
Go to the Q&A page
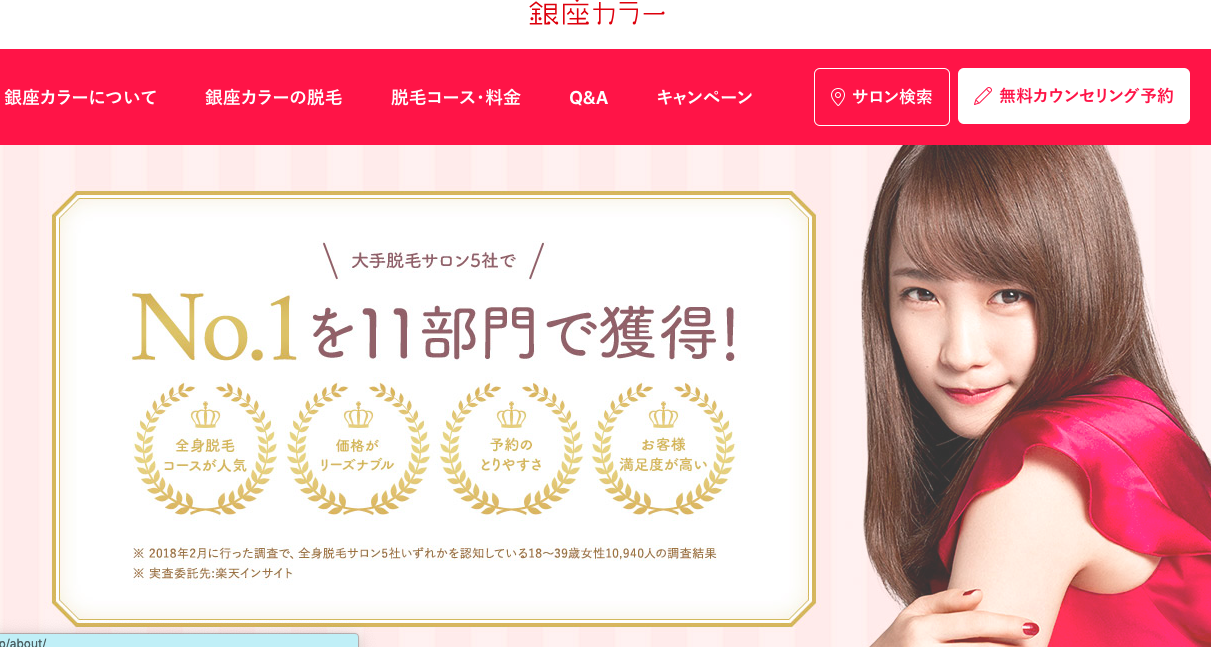588,97
